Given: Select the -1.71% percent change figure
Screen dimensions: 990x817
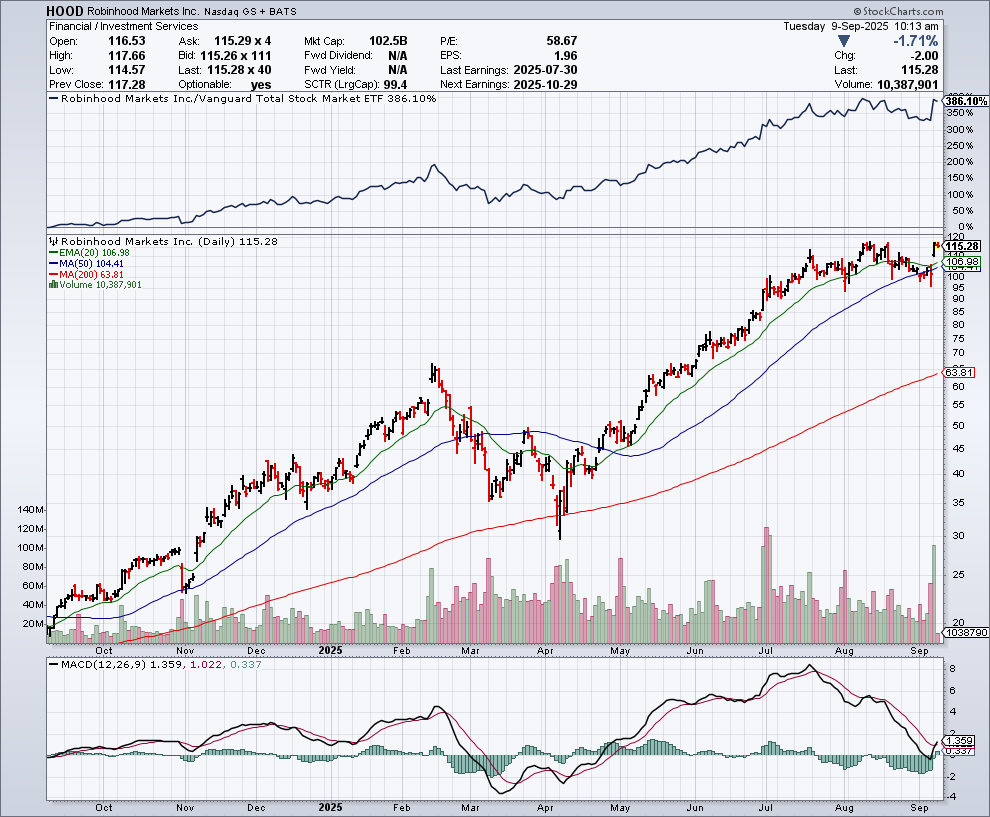Looking at the screenshot, I should [915, 41].
